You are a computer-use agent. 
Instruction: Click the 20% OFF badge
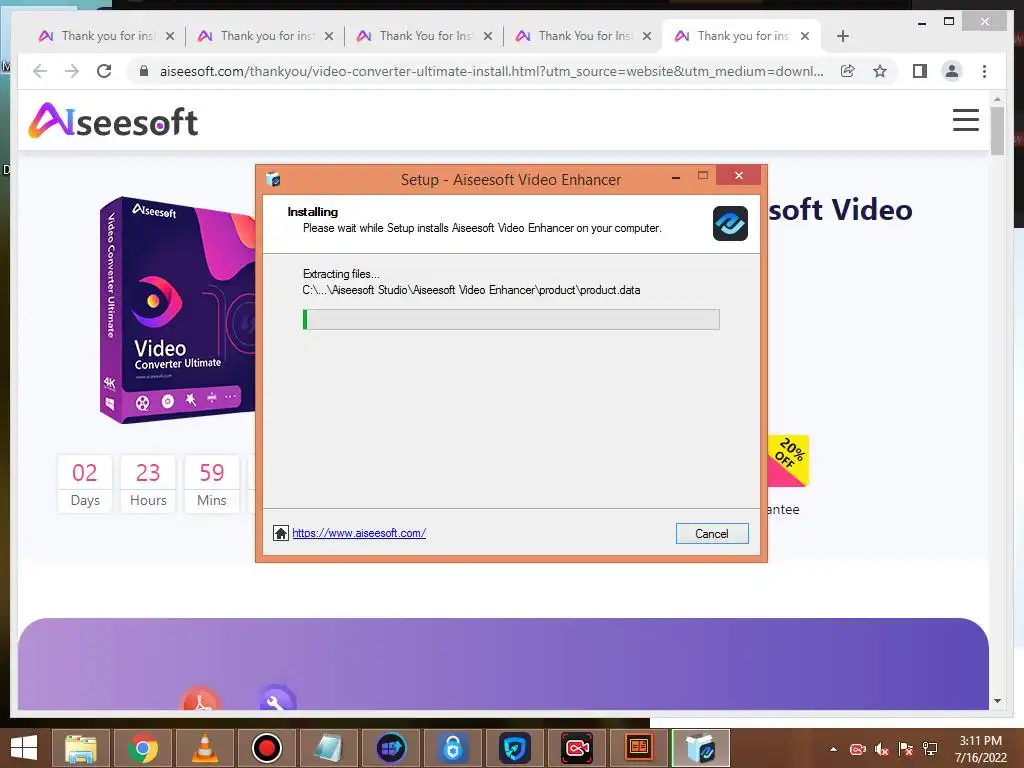tap(789, 460)
